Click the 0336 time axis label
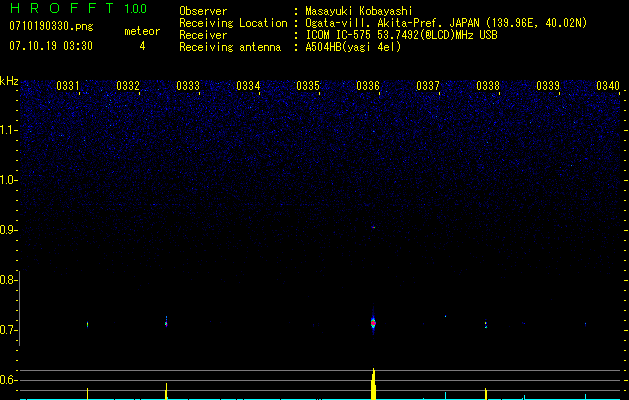629x400 pixels. click(x=368, y=86)
